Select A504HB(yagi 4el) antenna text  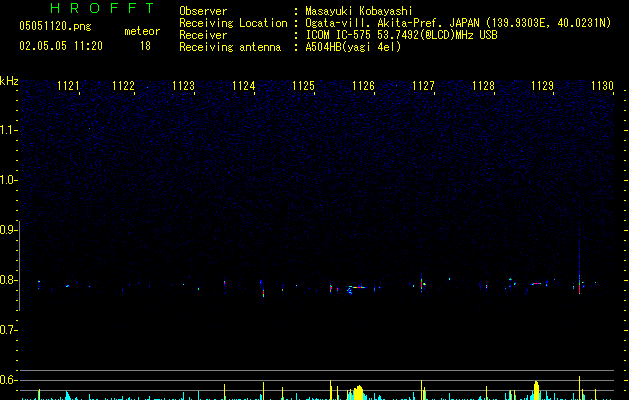[353, 47]
